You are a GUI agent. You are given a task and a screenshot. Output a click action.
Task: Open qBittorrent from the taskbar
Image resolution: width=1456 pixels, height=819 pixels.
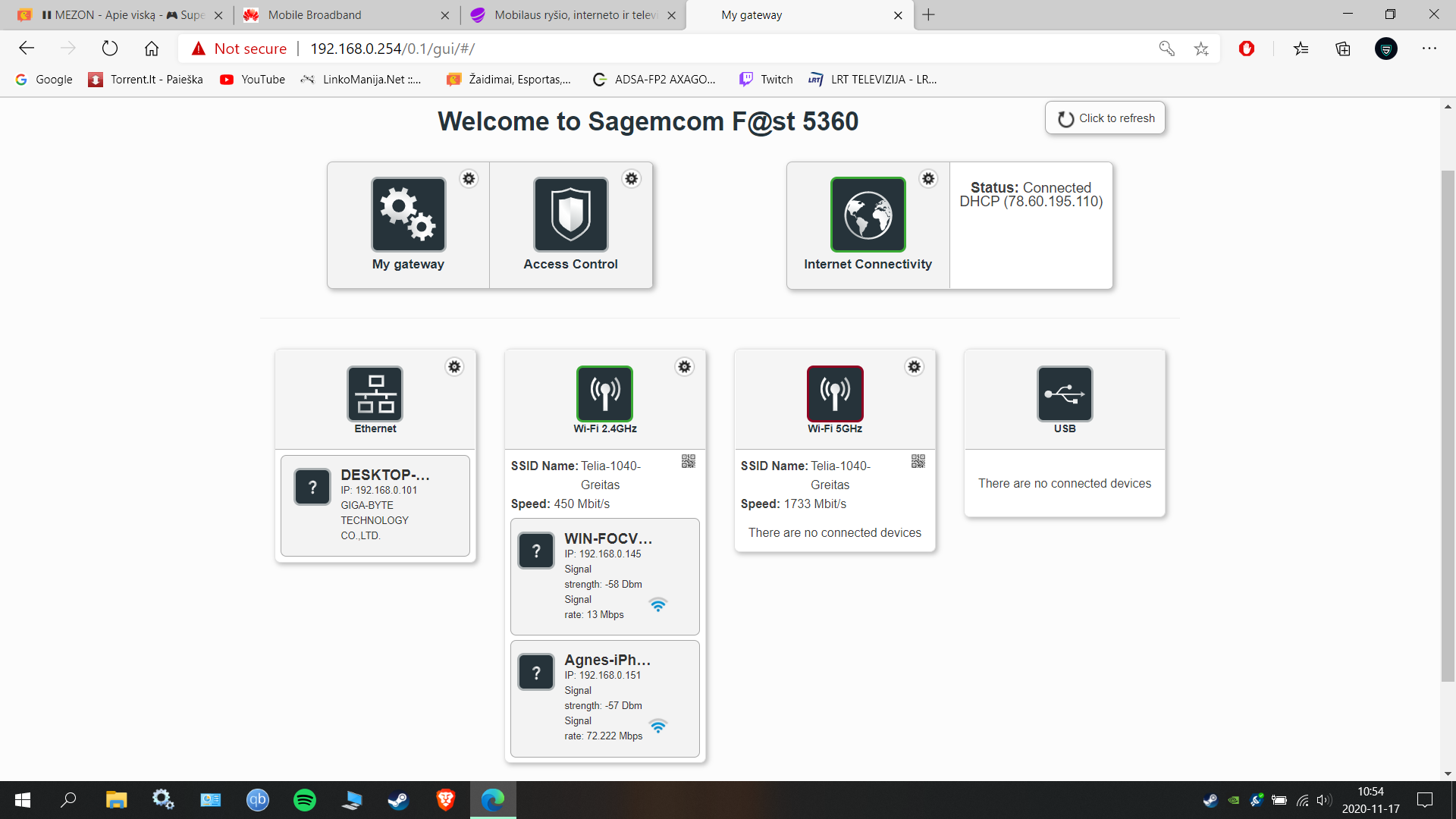pos(258,800)
